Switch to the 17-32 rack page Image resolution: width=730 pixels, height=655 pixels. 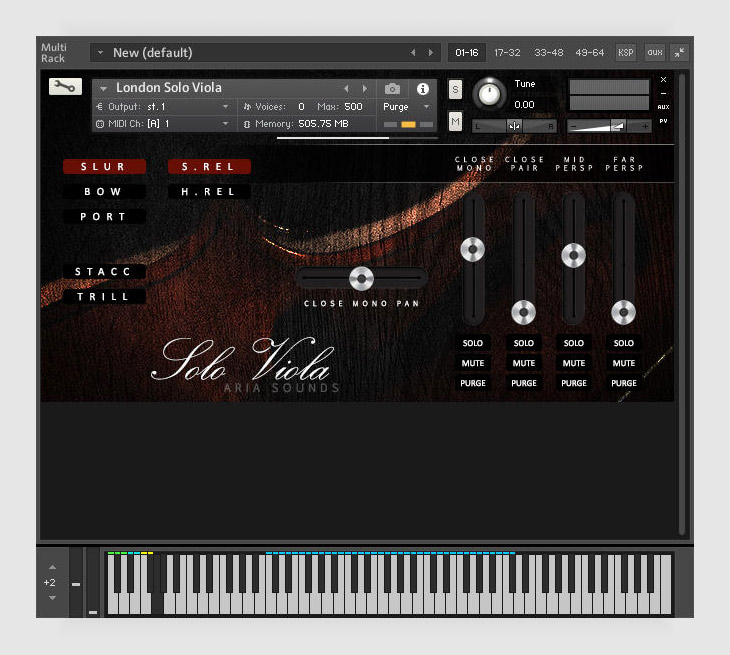click(x=507, y=53)
